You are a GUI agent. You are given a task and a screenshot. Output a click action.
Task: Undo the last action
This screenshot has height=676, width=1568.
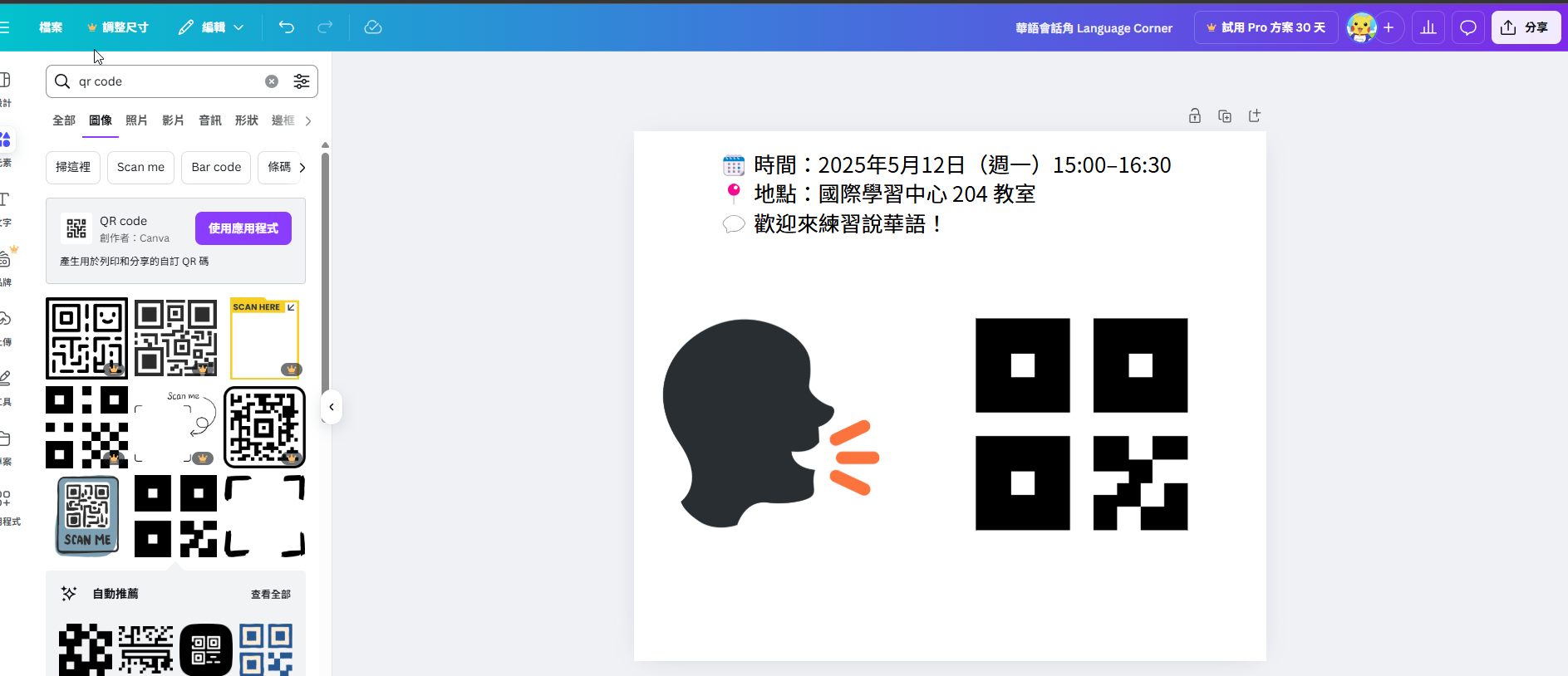[287, 27]
